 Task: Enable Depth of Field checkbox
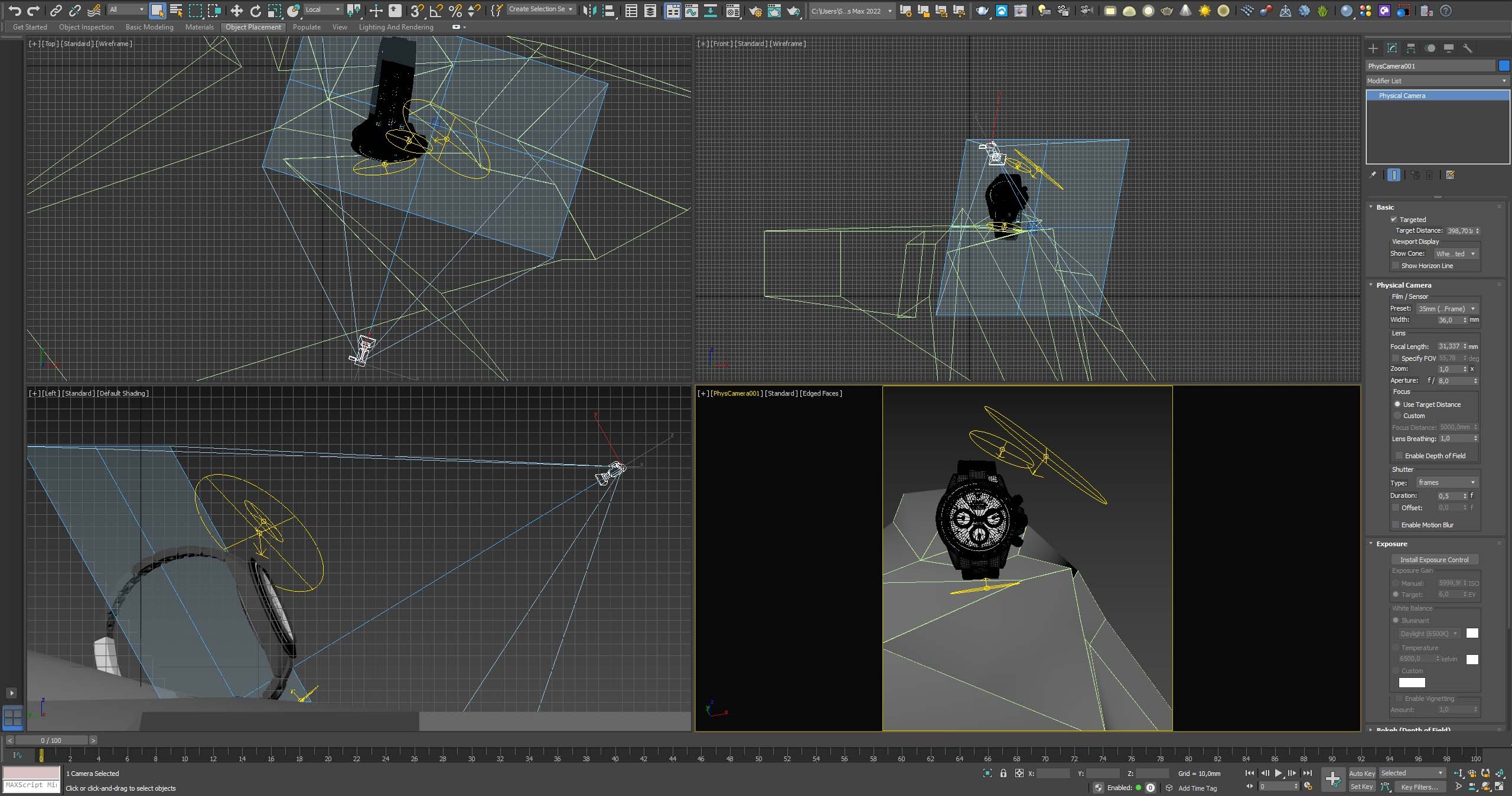1399,456
